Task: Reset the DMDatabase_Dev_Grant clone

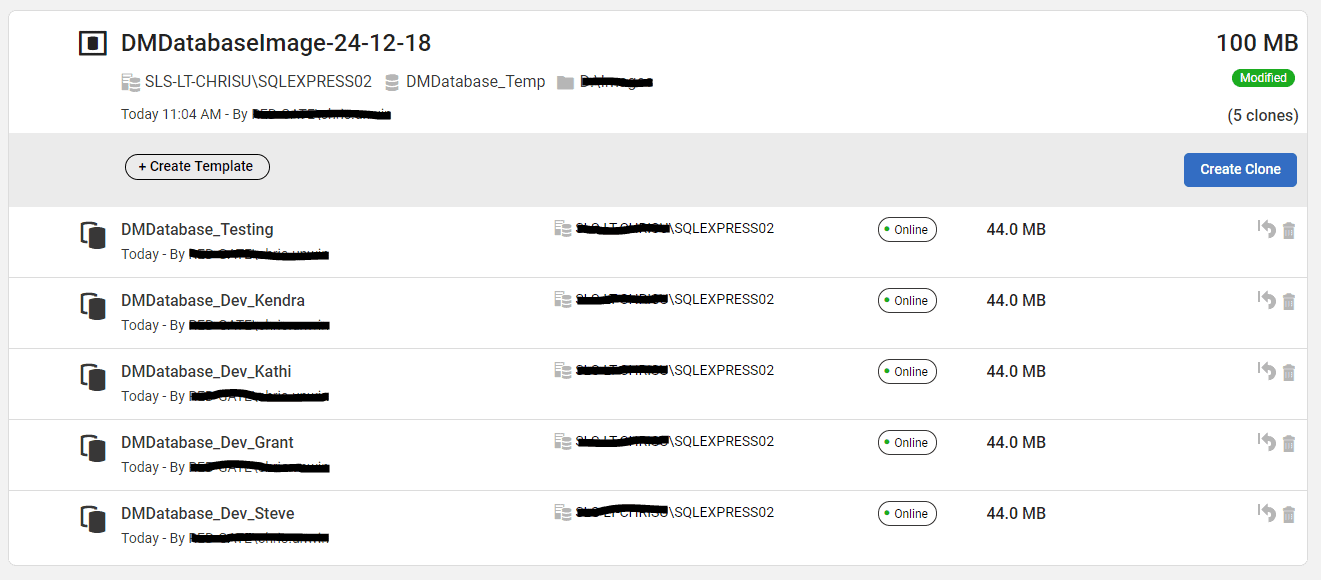Action: (x=1267, y=443)
